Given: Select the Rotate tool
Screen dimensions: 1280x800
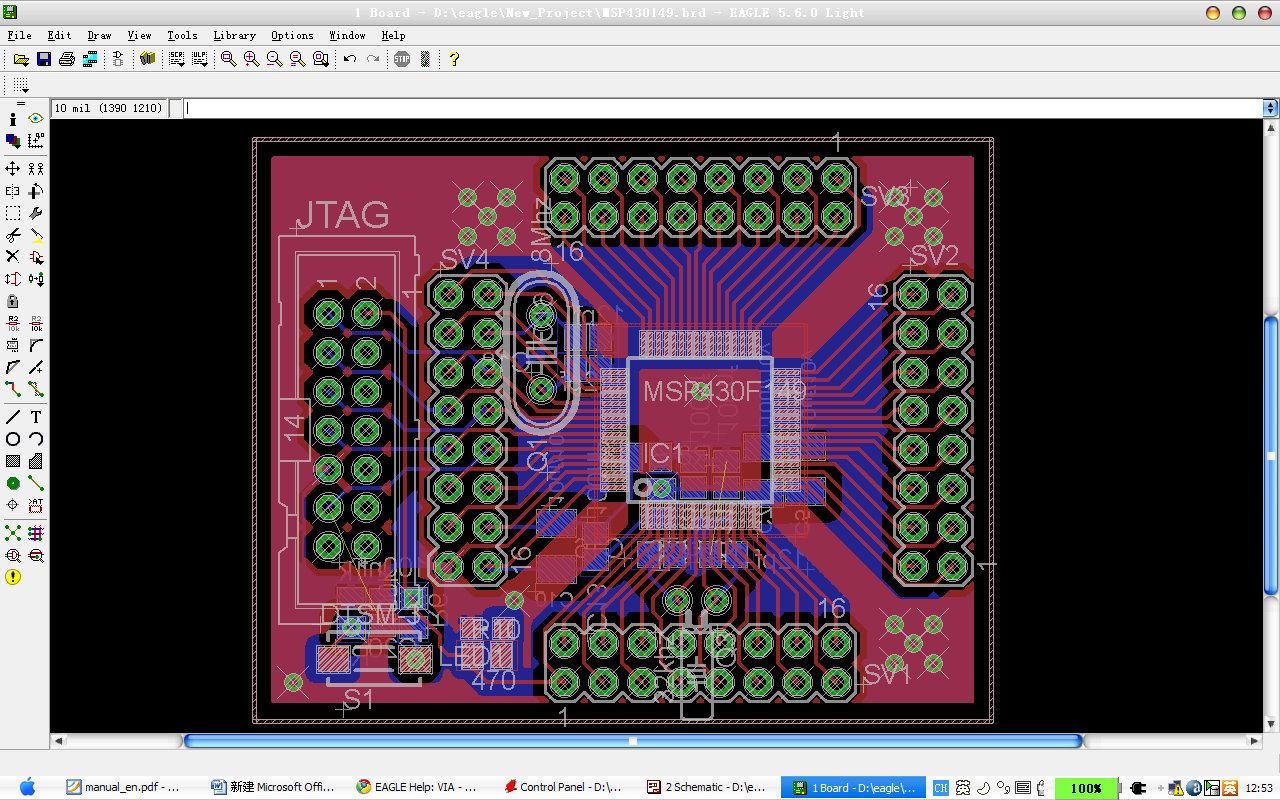Looking at the screenshot, I should click(x=35, y=191).
